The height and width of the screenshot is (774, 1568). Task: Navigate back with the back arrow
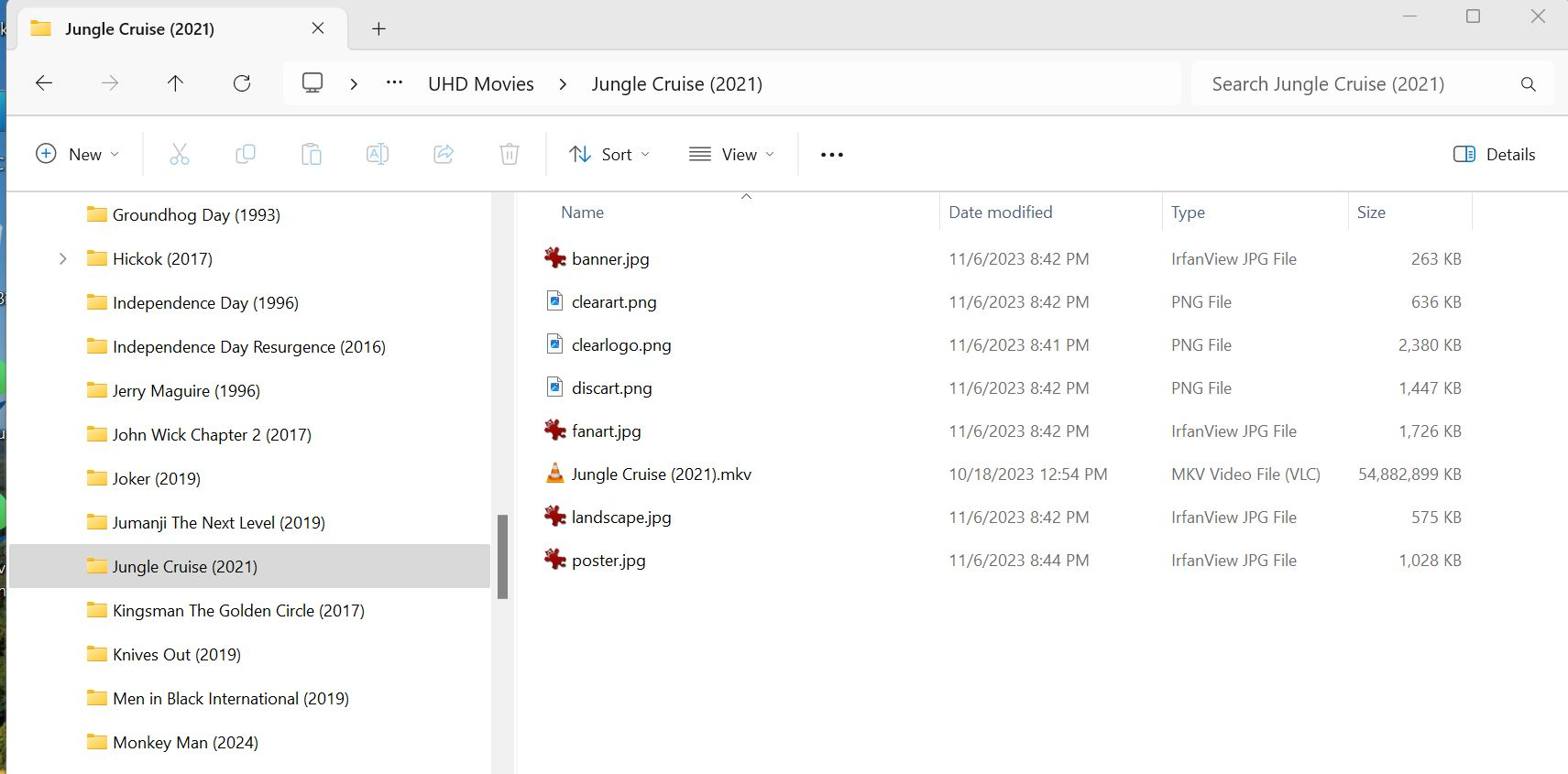(x=44, y=84)
